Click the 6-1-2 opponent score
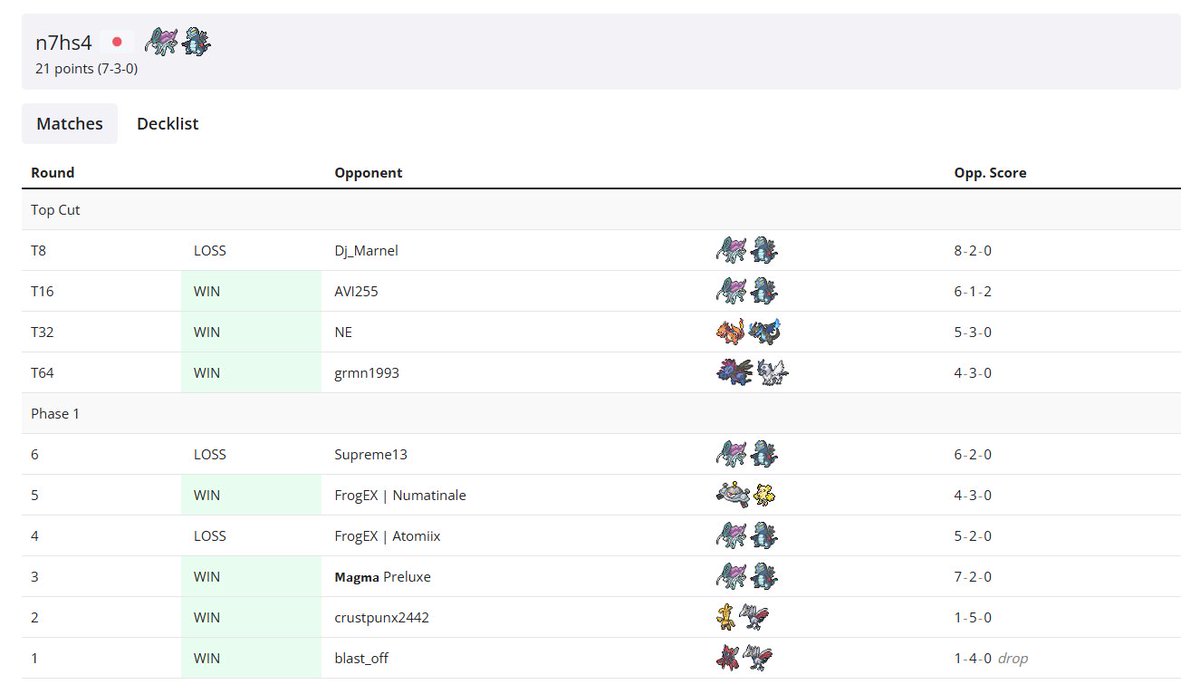Screen dimensions: 1200x694 (973, 292)
